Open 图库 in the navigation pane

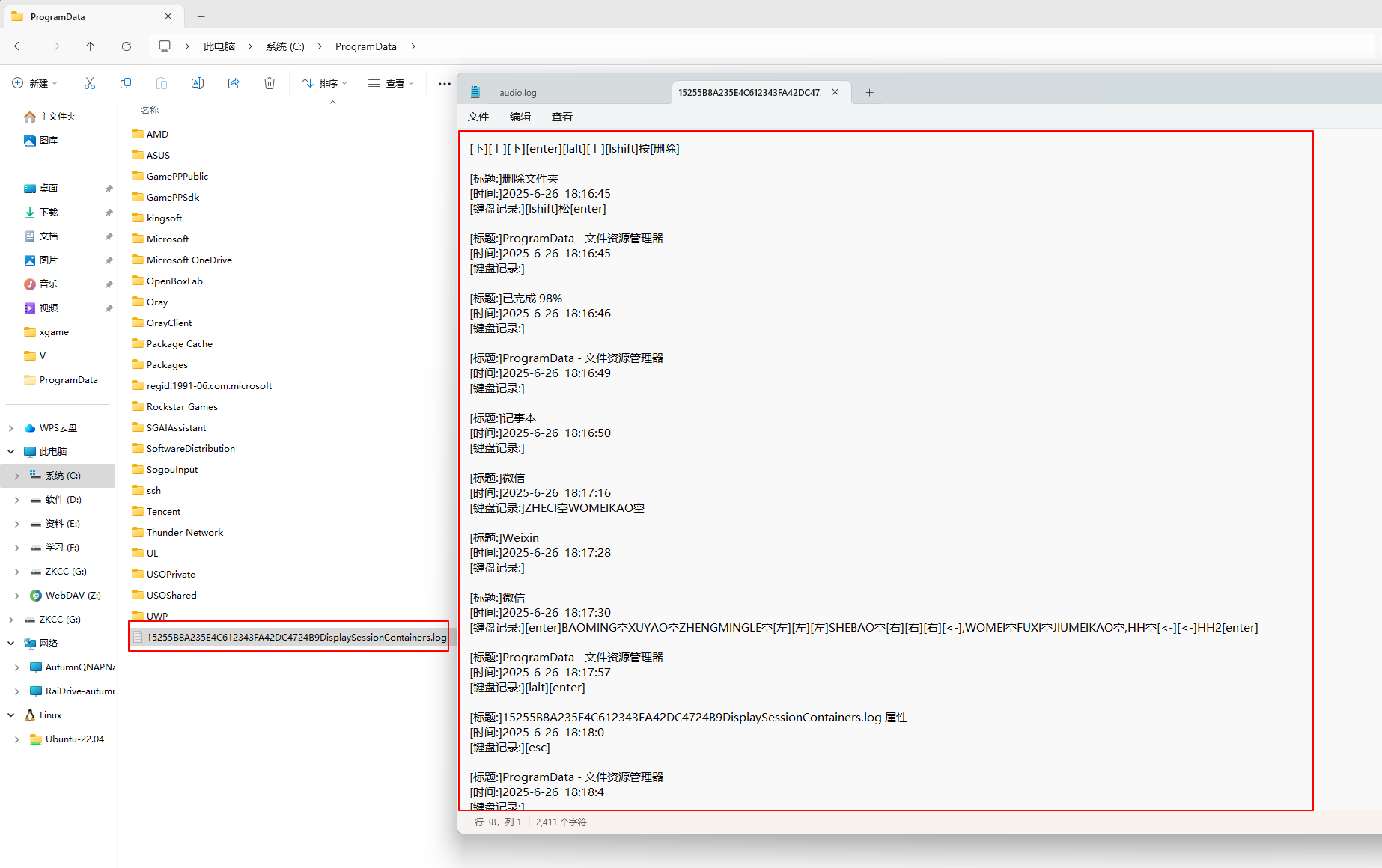41,141
